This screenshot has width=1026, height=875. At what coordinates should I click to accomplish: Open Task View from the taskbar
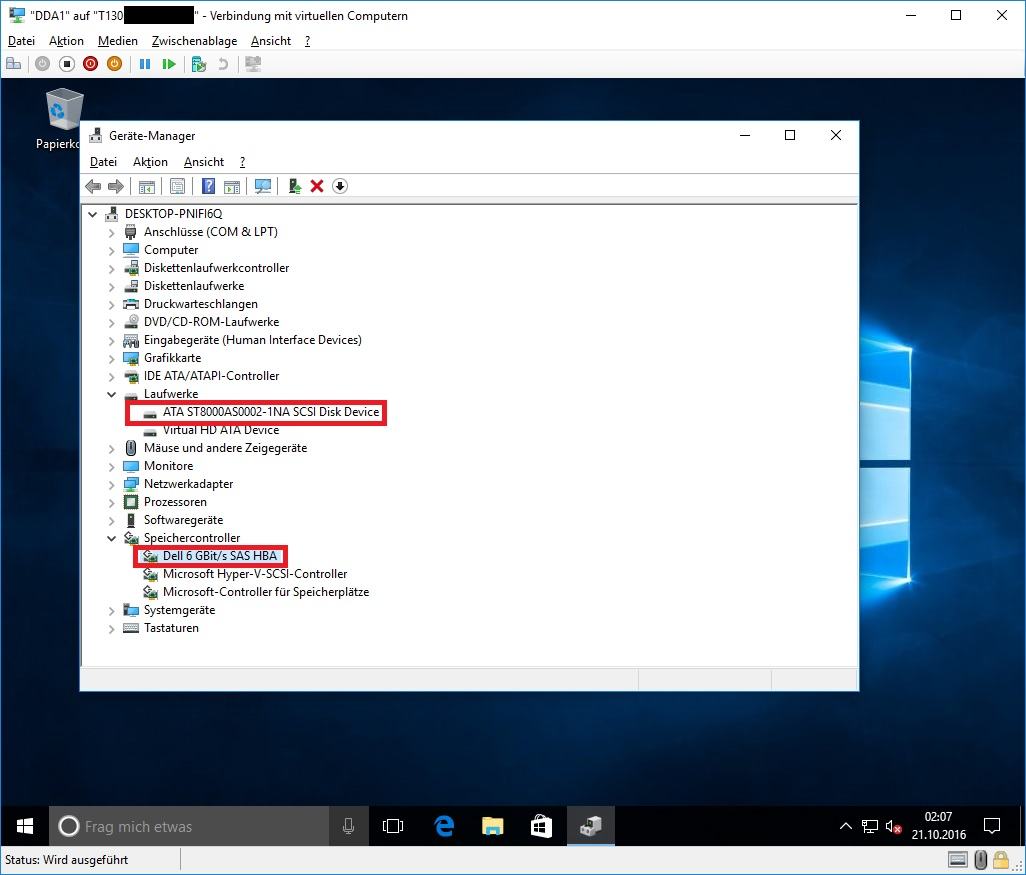coord(393,826)
